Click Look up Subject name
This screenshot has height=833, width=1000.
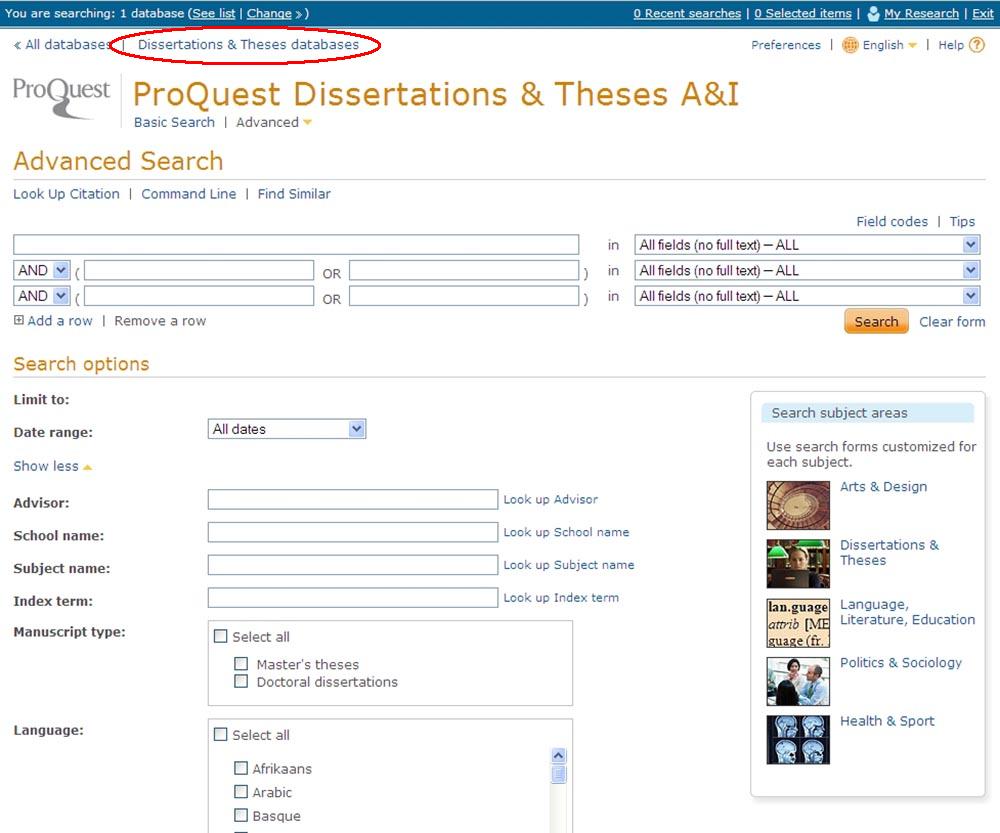click(569, 564)
